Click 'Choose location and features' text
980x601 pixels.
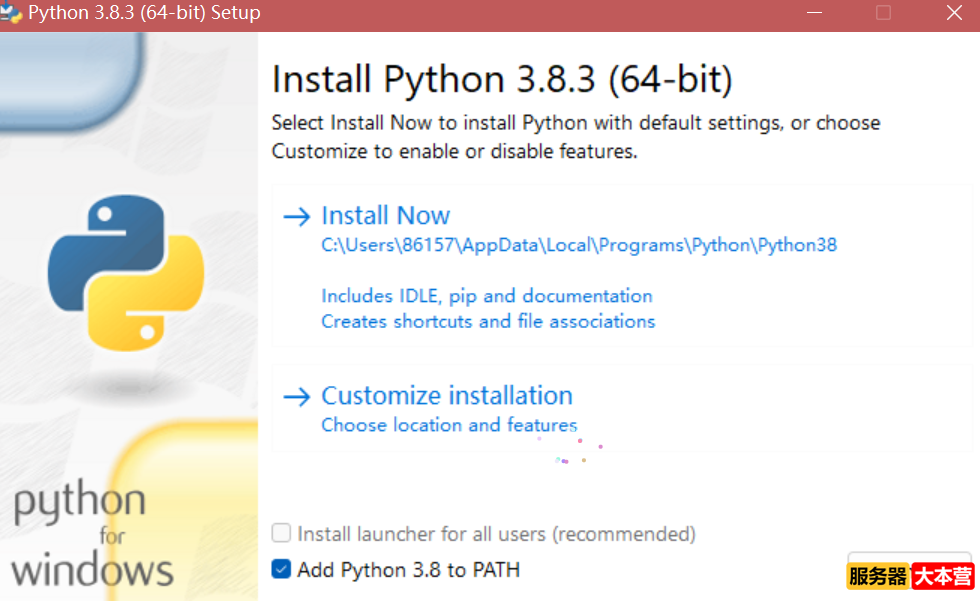(449, 425)
